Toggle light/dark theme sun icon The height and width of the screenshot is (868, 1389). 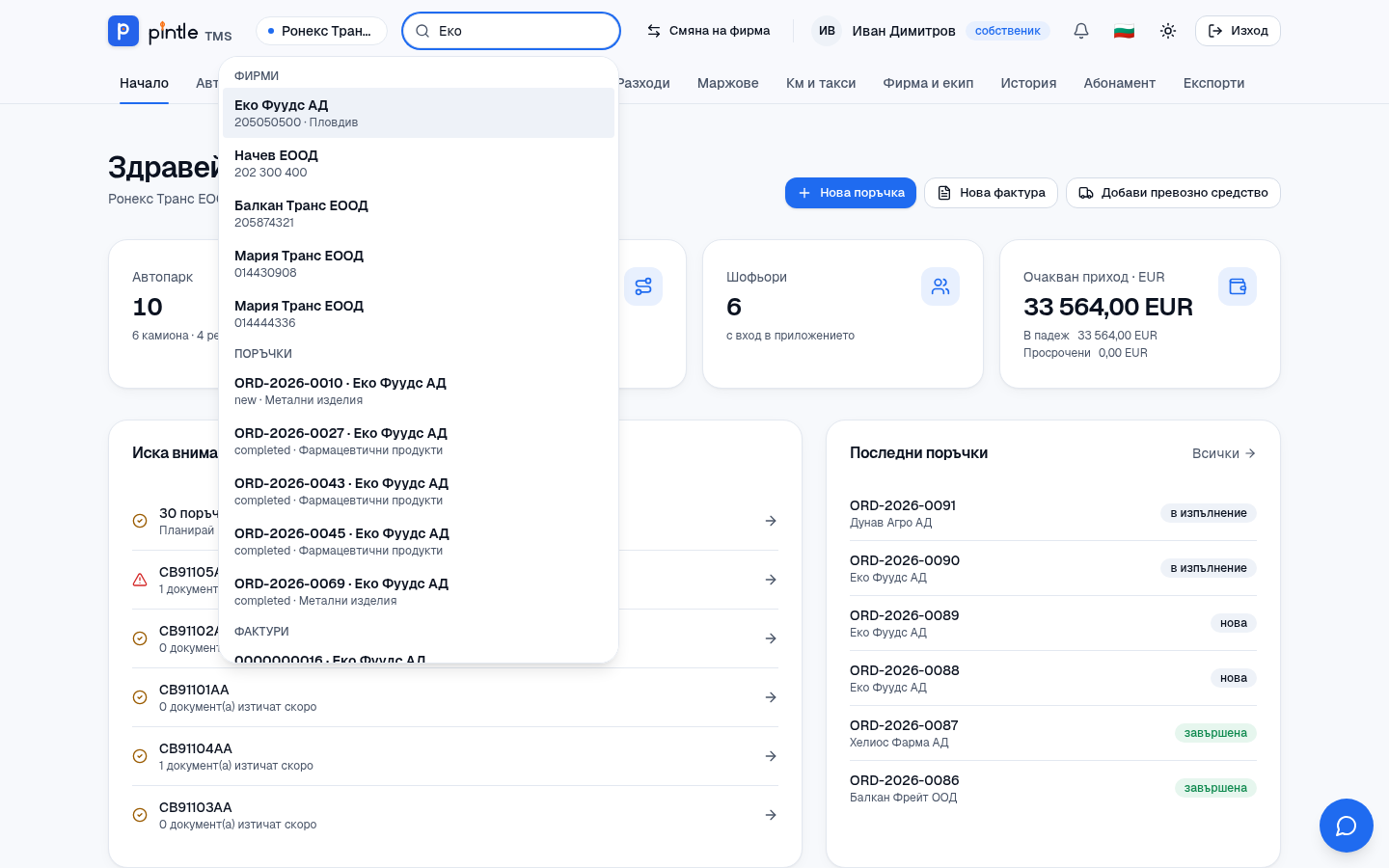click(x=1168, y=31)
